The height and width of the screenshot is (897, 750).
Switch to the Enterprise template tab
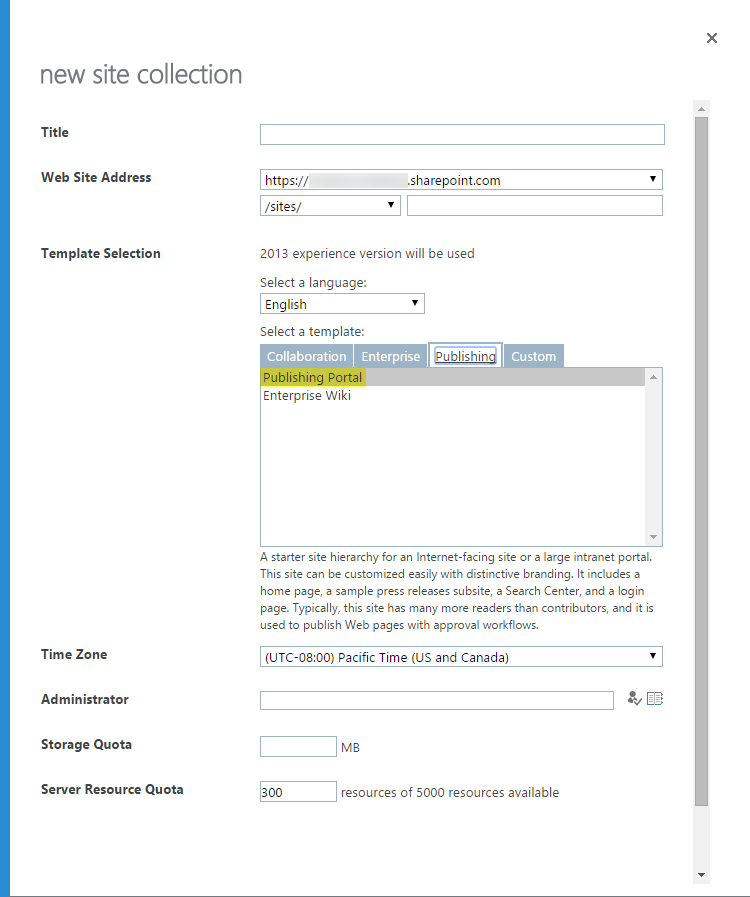click(391, 356)
